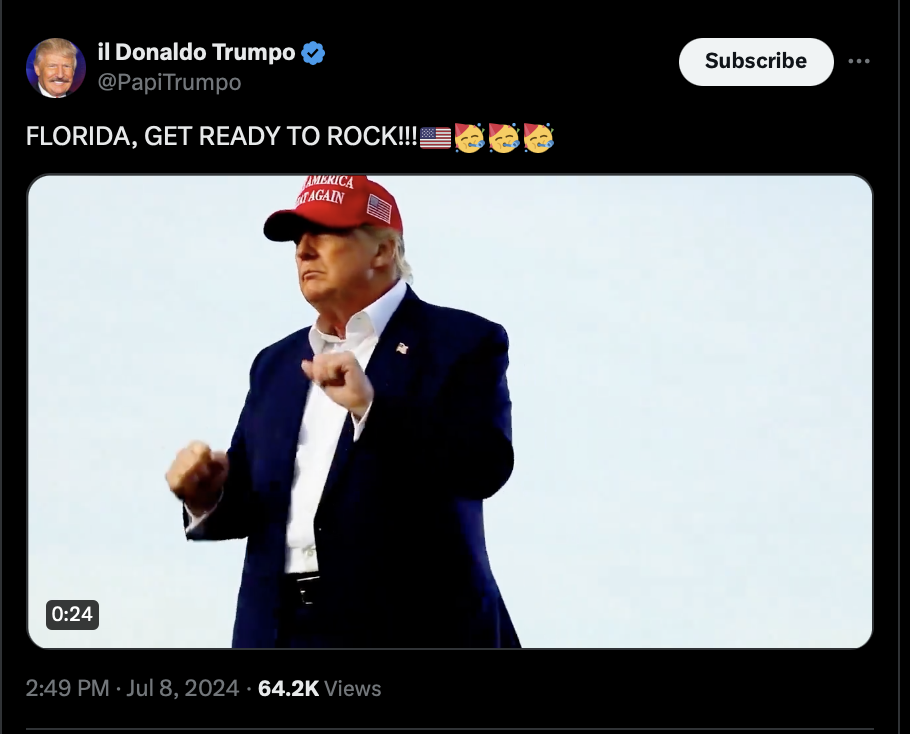Click the last party face emoji

(x=539, y=138)
